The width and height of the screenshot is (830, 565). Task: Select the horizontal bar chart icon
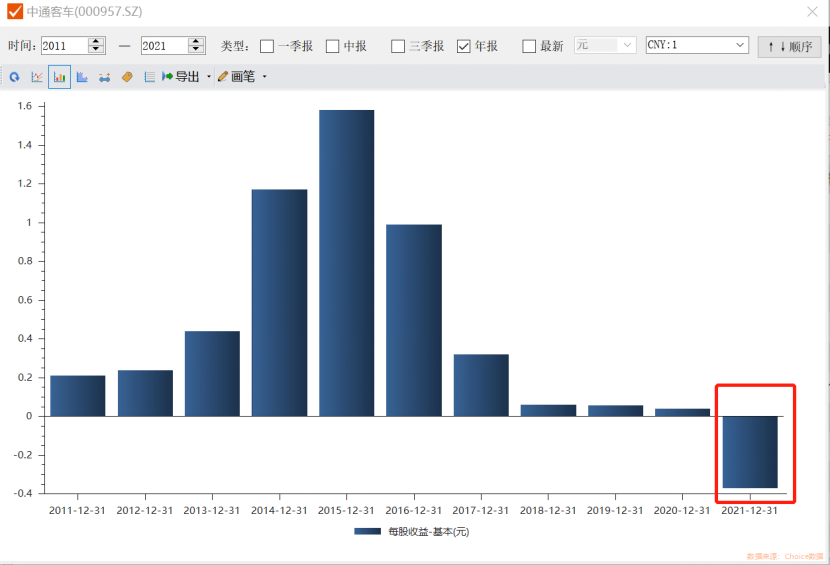82,77
